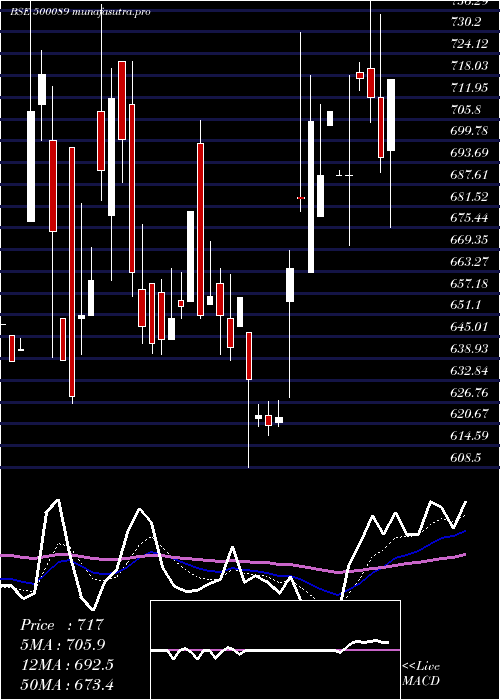Click the 638.93 price axis label
The image size is (500, 700).
[469, 349]
